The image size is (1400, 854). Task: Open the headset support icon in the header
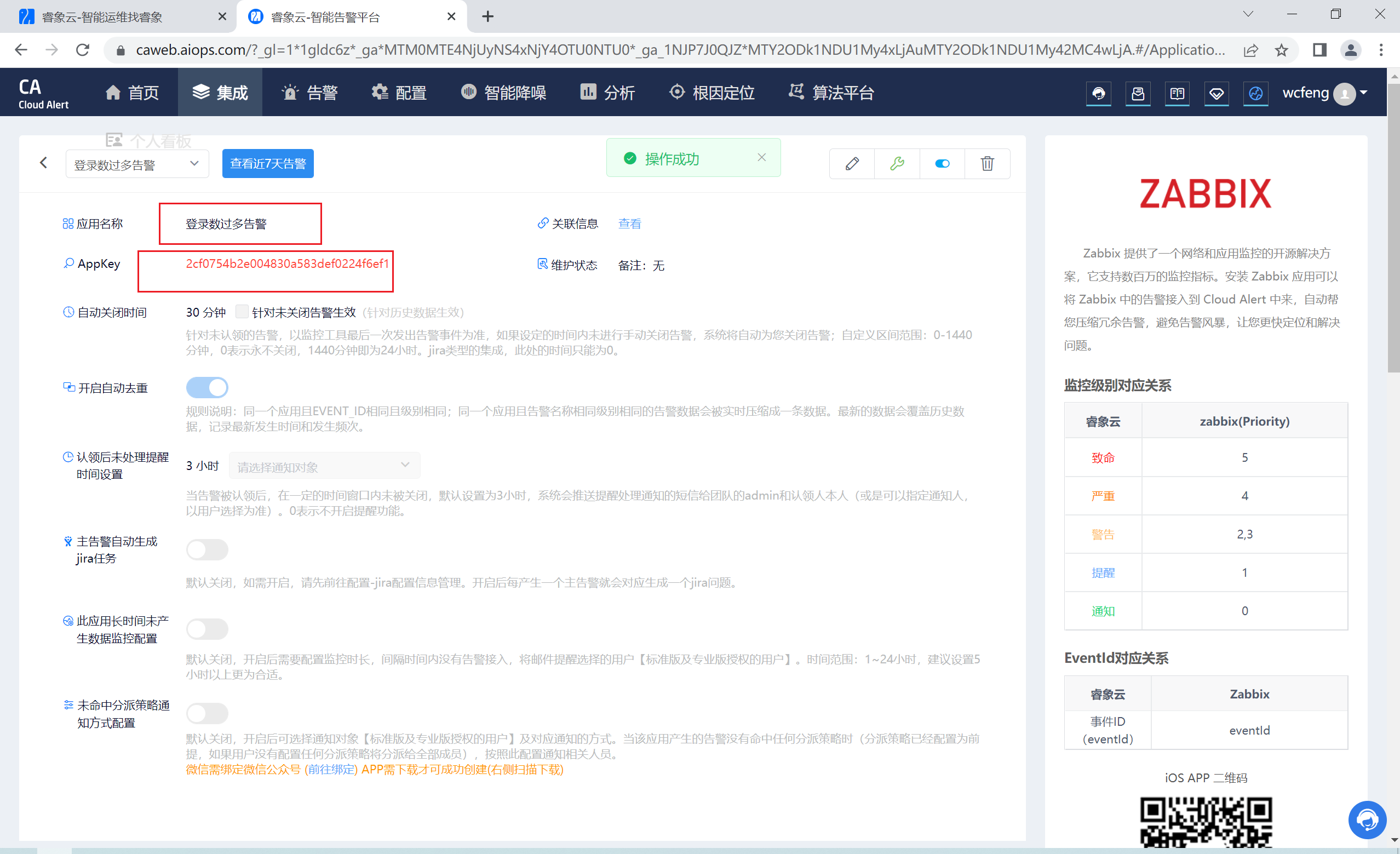[1098, 93]
